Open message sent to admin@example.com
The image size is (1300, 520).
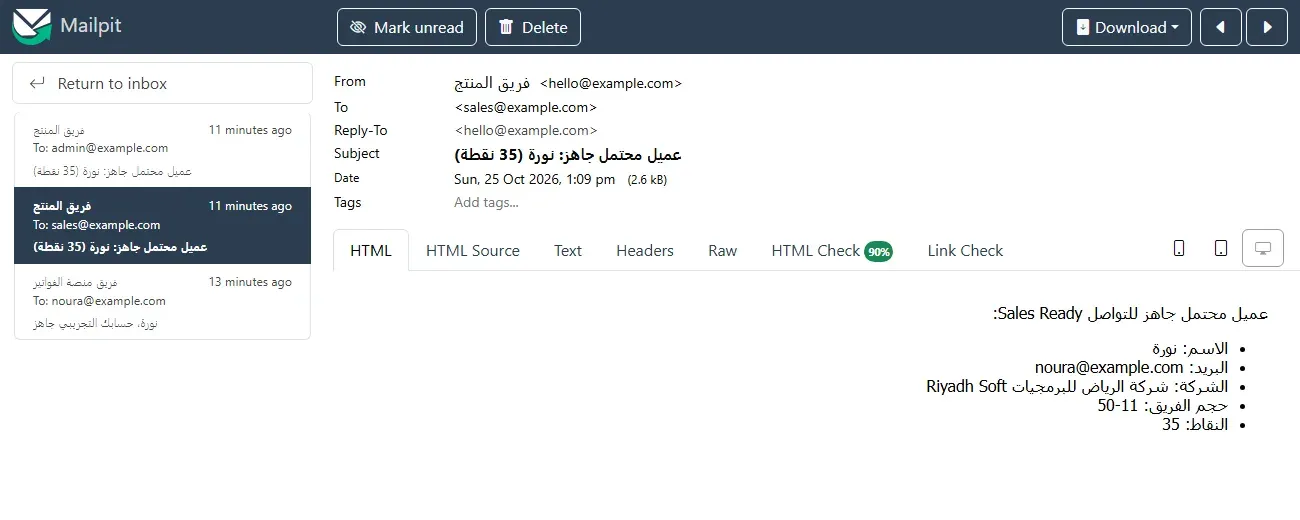(x=162, y=149)
